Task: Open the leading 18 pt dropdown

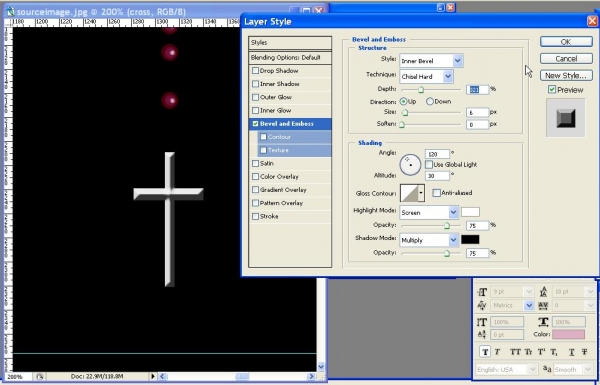Action: pyautogui.click(x=590, y=292)
